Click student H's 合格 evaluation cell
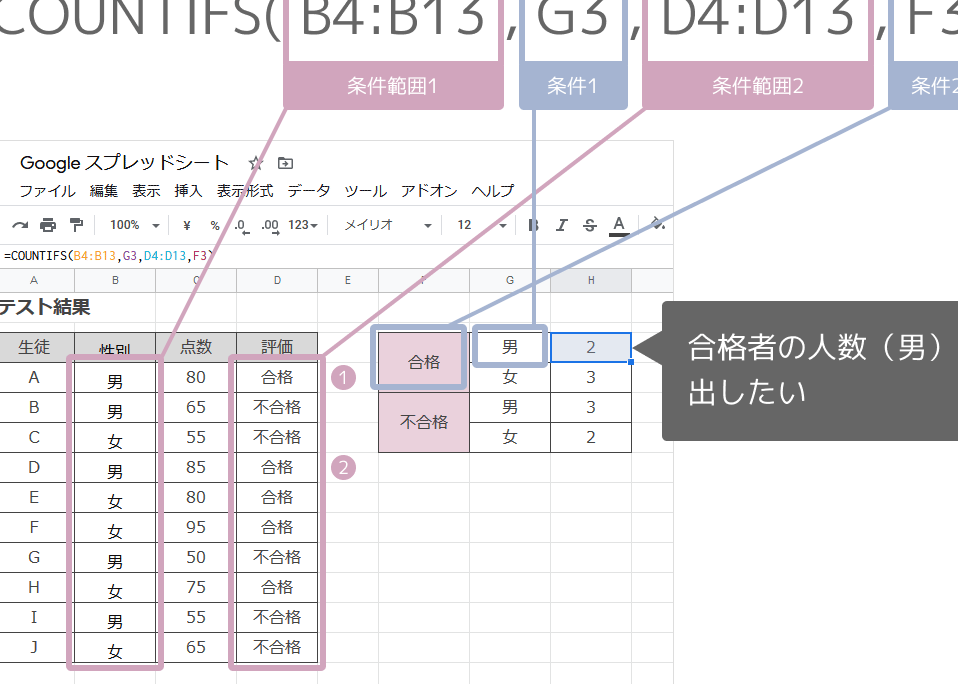 (x=277, y=588)
